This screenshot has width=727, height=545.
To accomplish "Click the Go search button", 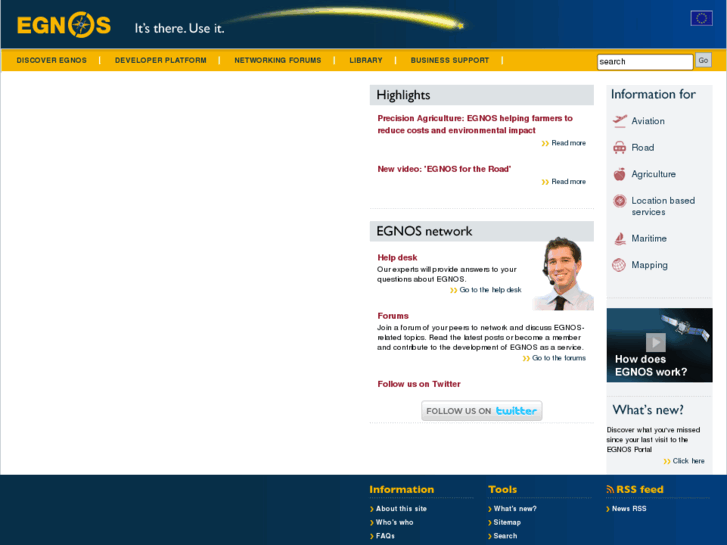I will 703,60.
